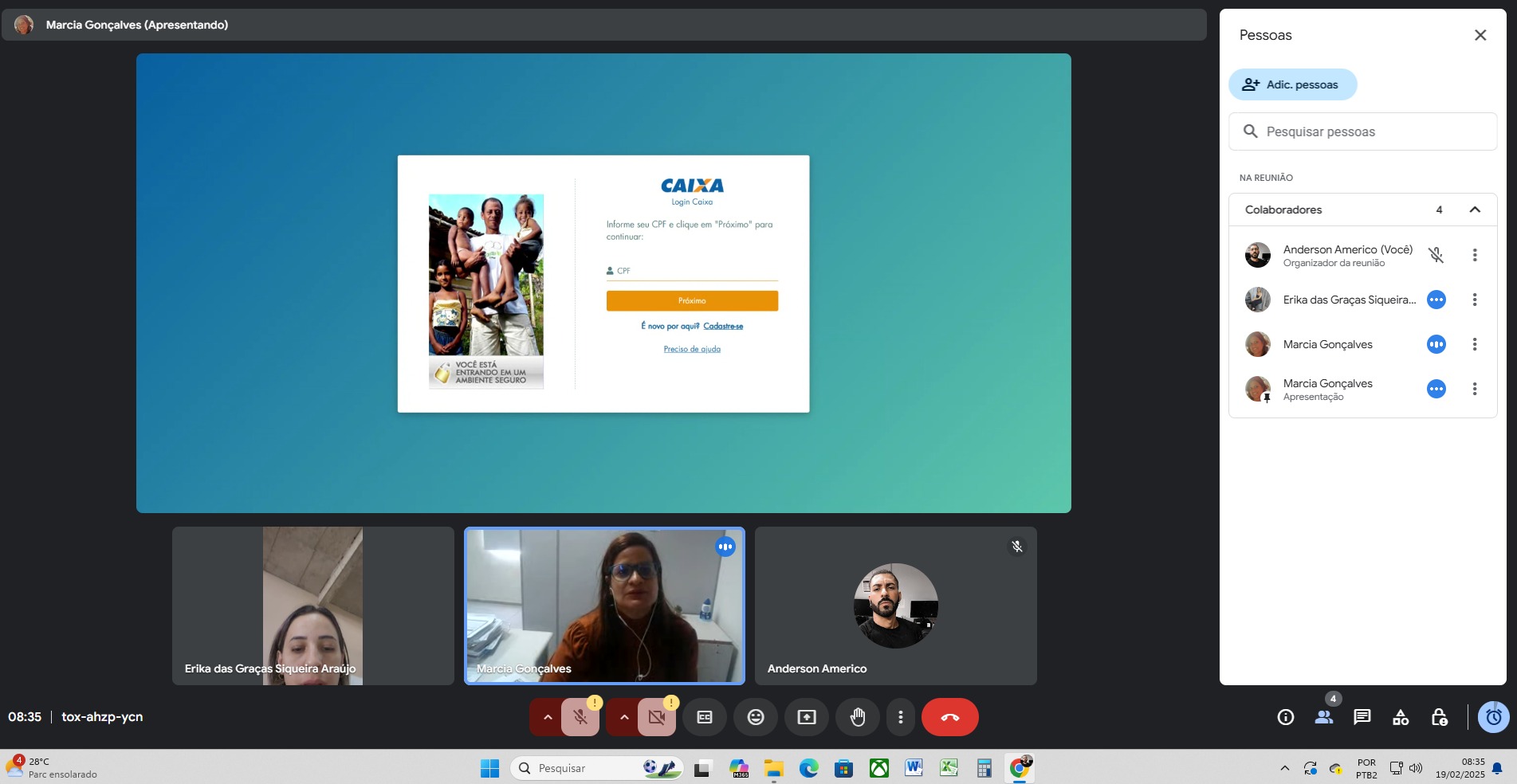Viewport: 1517px width, 784px height.
Task: Toggle closed captions button
Action: [x=705, y=717]
